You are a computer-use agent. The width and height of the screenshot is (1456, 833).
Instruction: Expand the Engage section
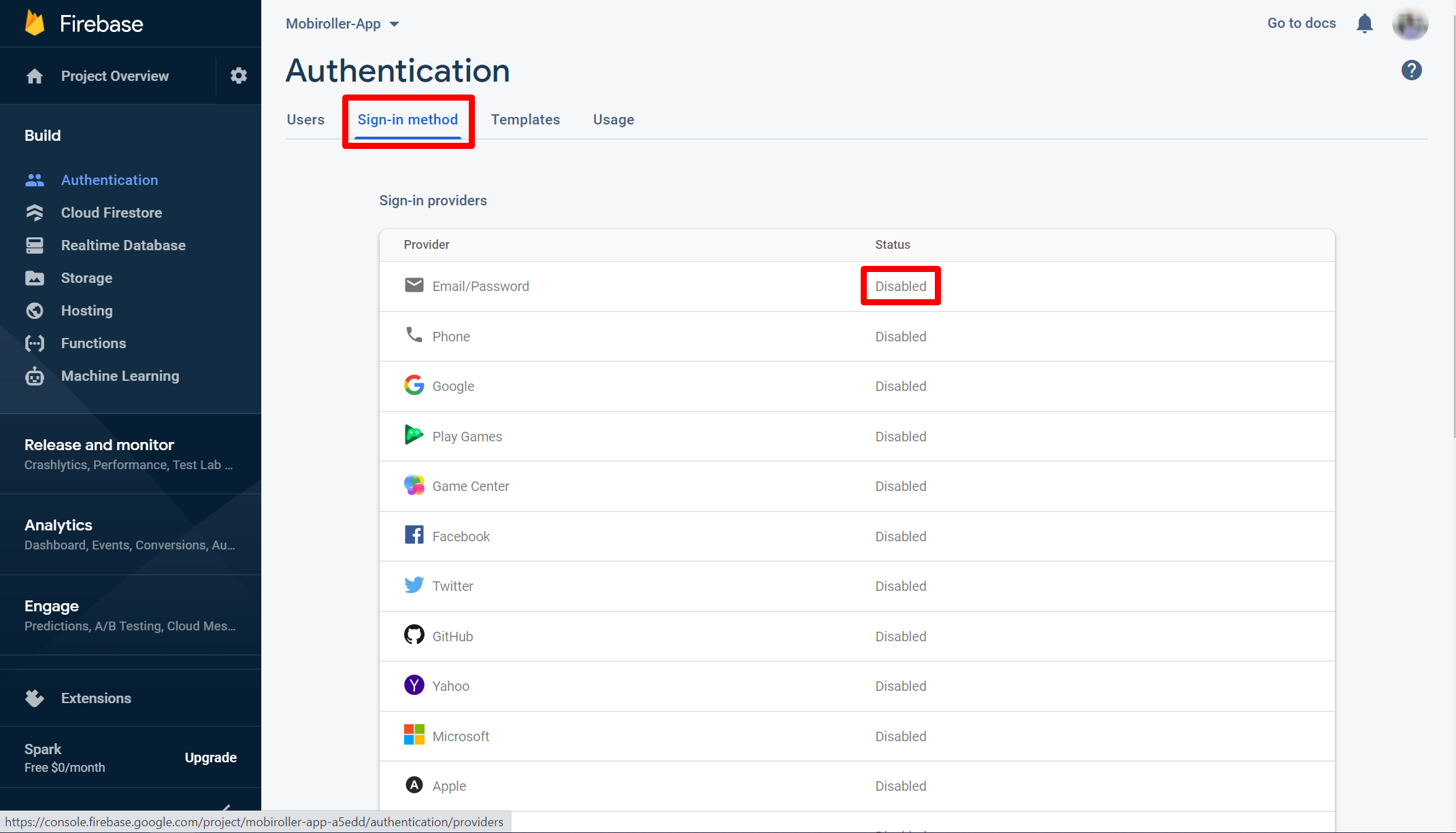[x=131, y=615]
